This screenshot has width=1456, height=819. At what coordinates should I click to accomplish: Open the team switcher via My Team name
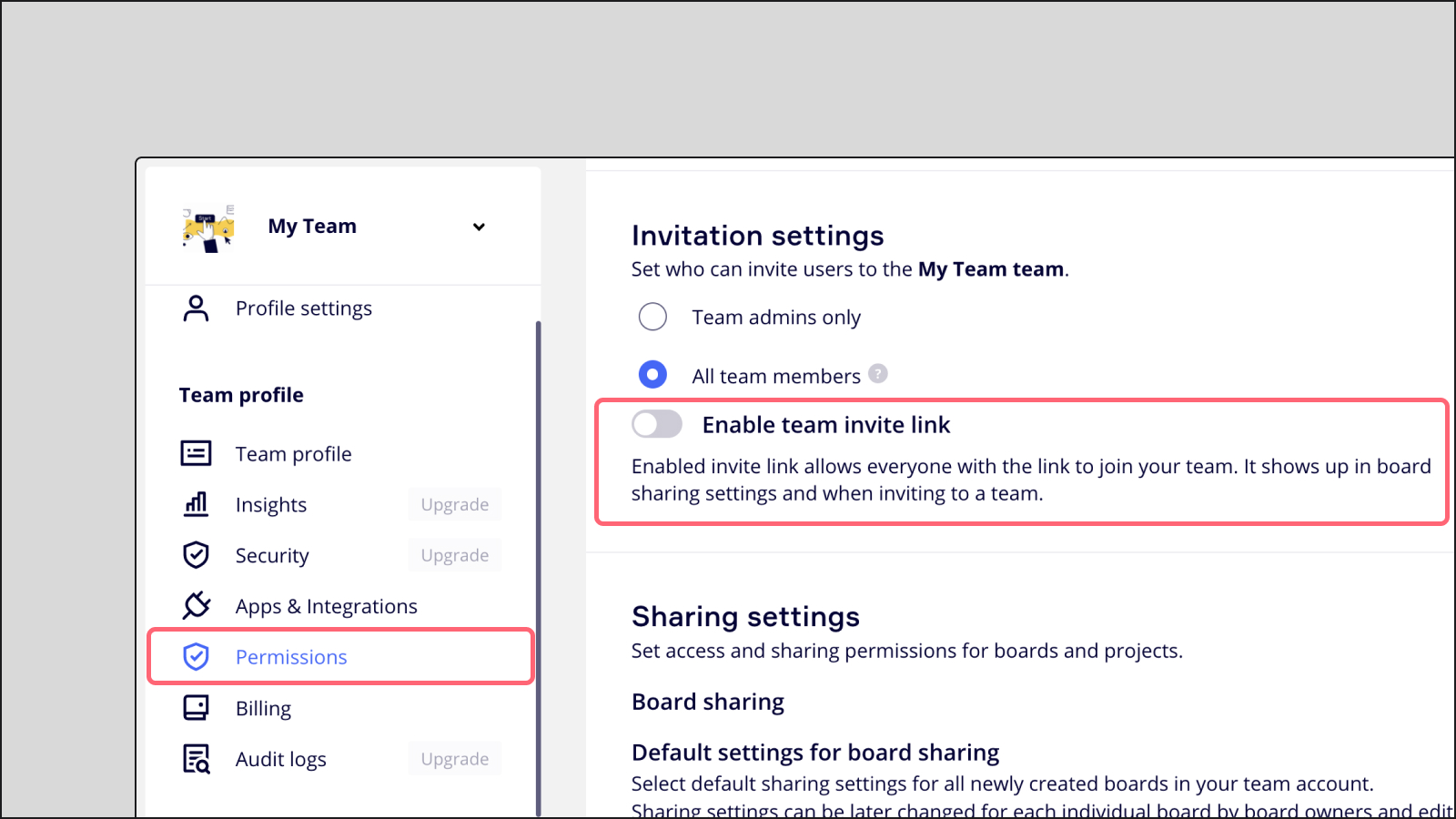tap(312, 227)
